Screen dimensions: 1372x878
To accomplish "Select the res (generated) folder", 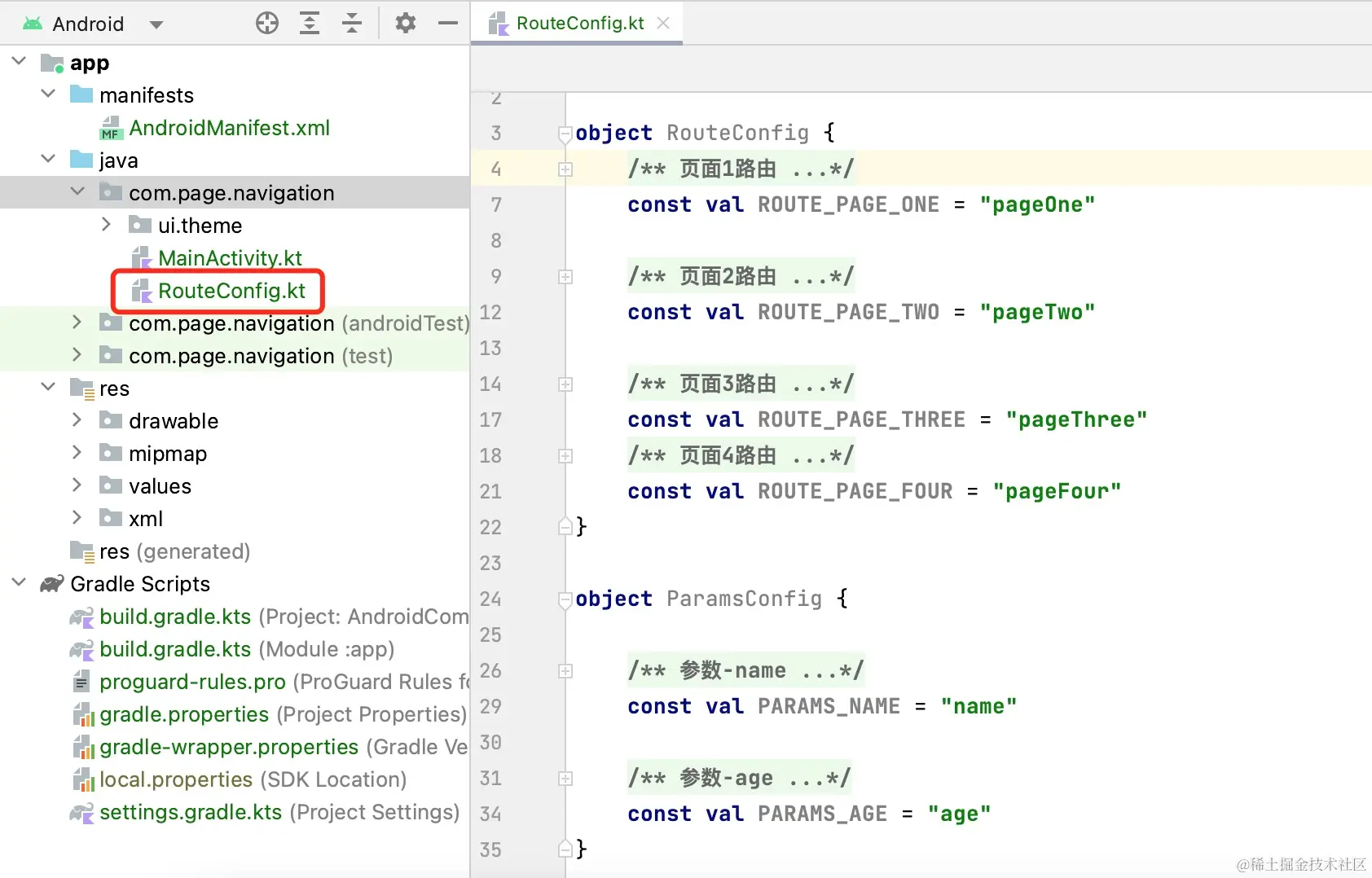I will [174, 551].
